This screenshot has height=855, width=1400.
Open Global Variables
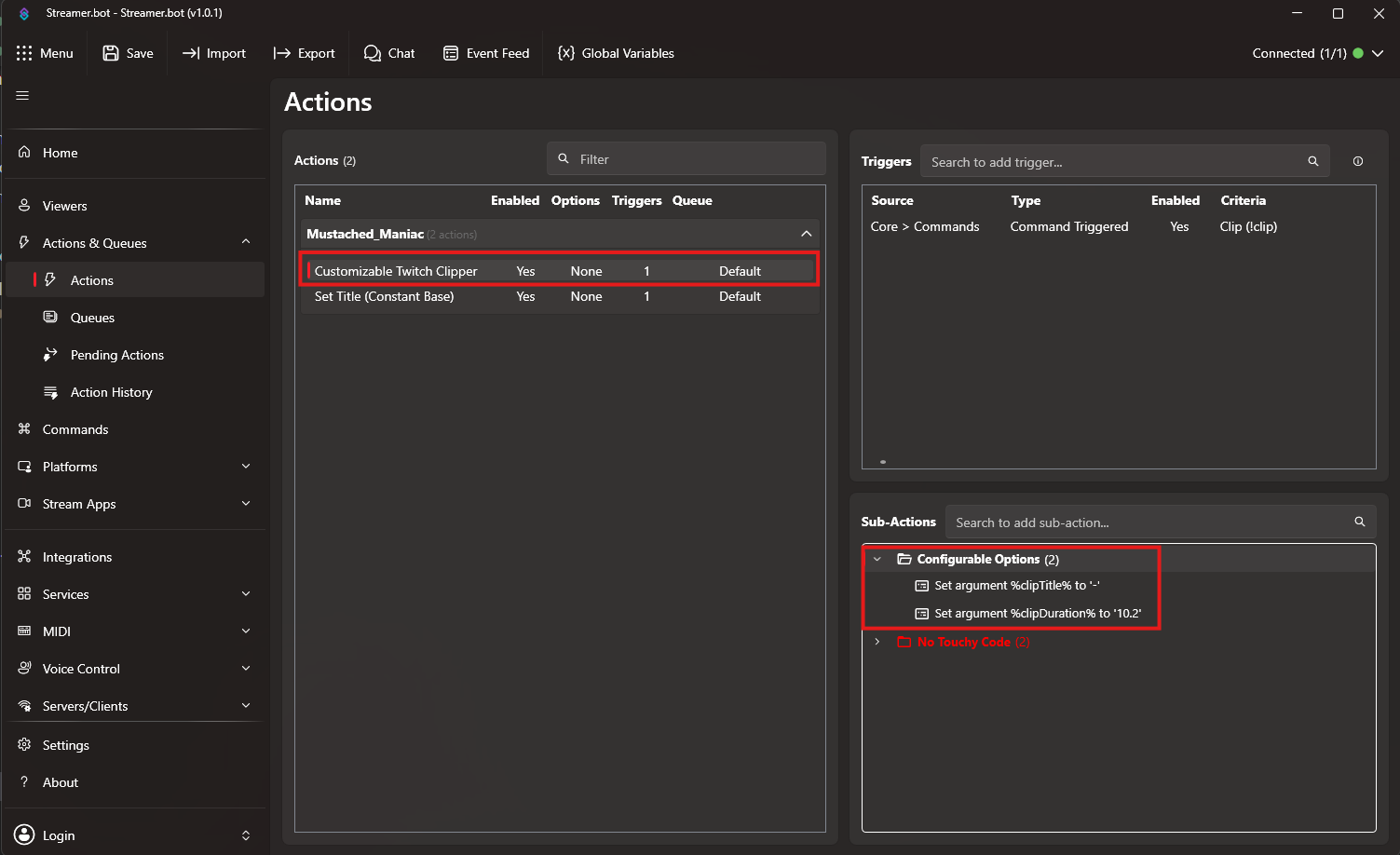pyautogui.click(x=615, y=53)
